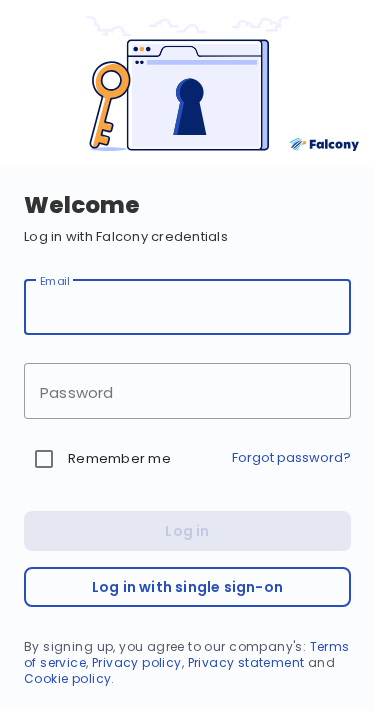View the Privacy statement link
This screenshot has height=711, width=375.
(246, 662)
